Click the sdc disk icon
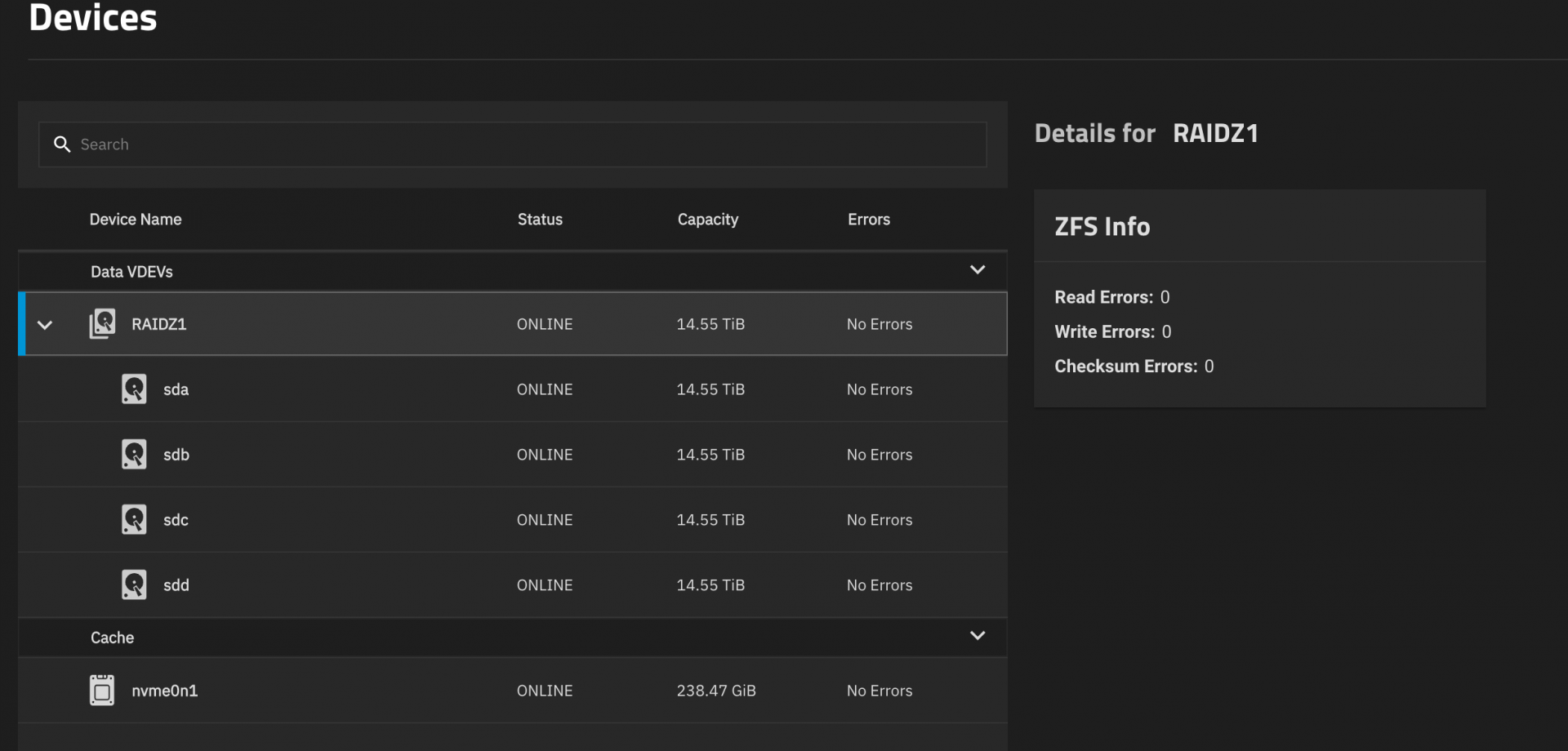The height and width of the screenshot is (751, 1568). [134, 520]
